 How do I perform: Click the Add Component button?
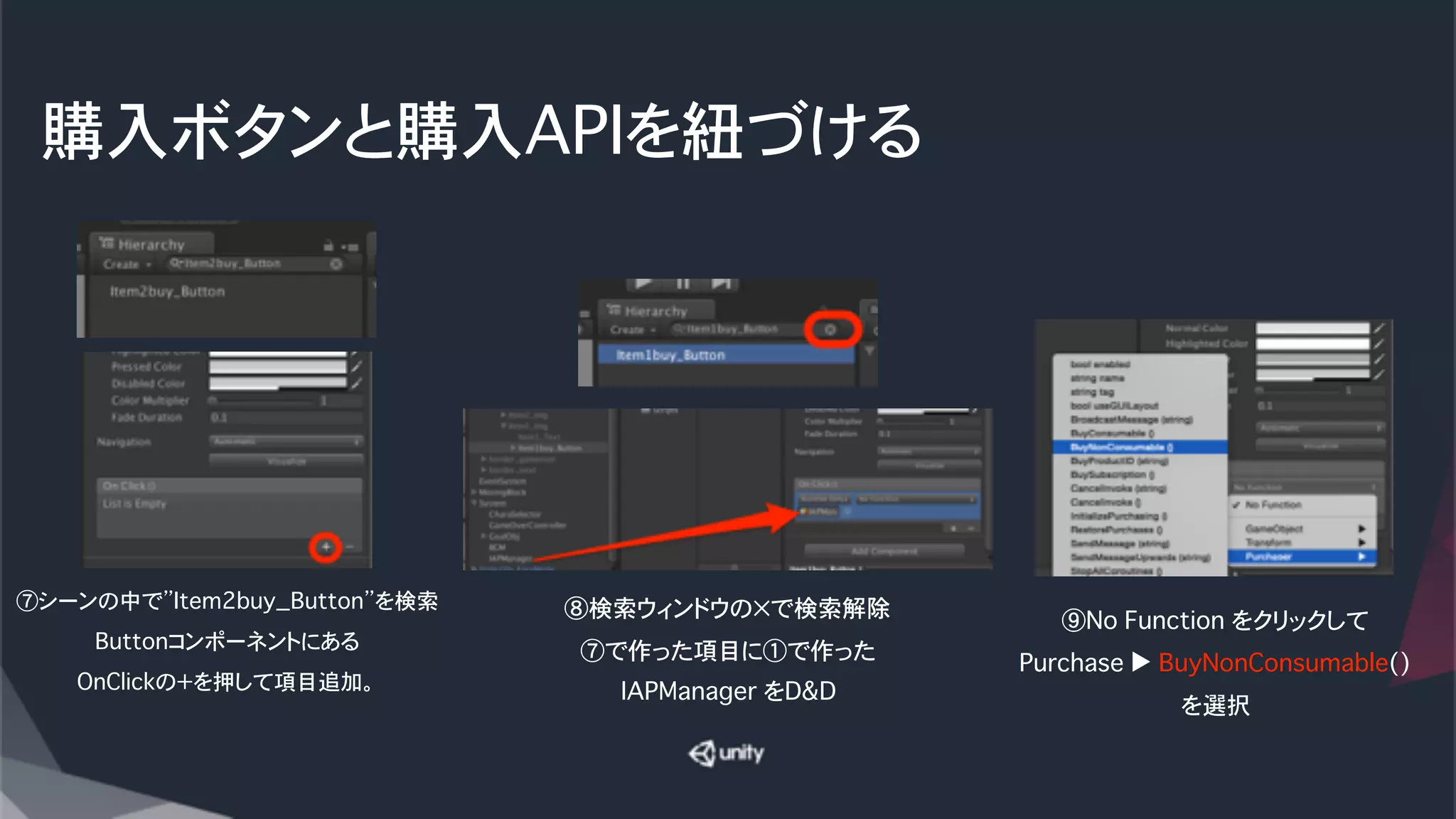884,551
